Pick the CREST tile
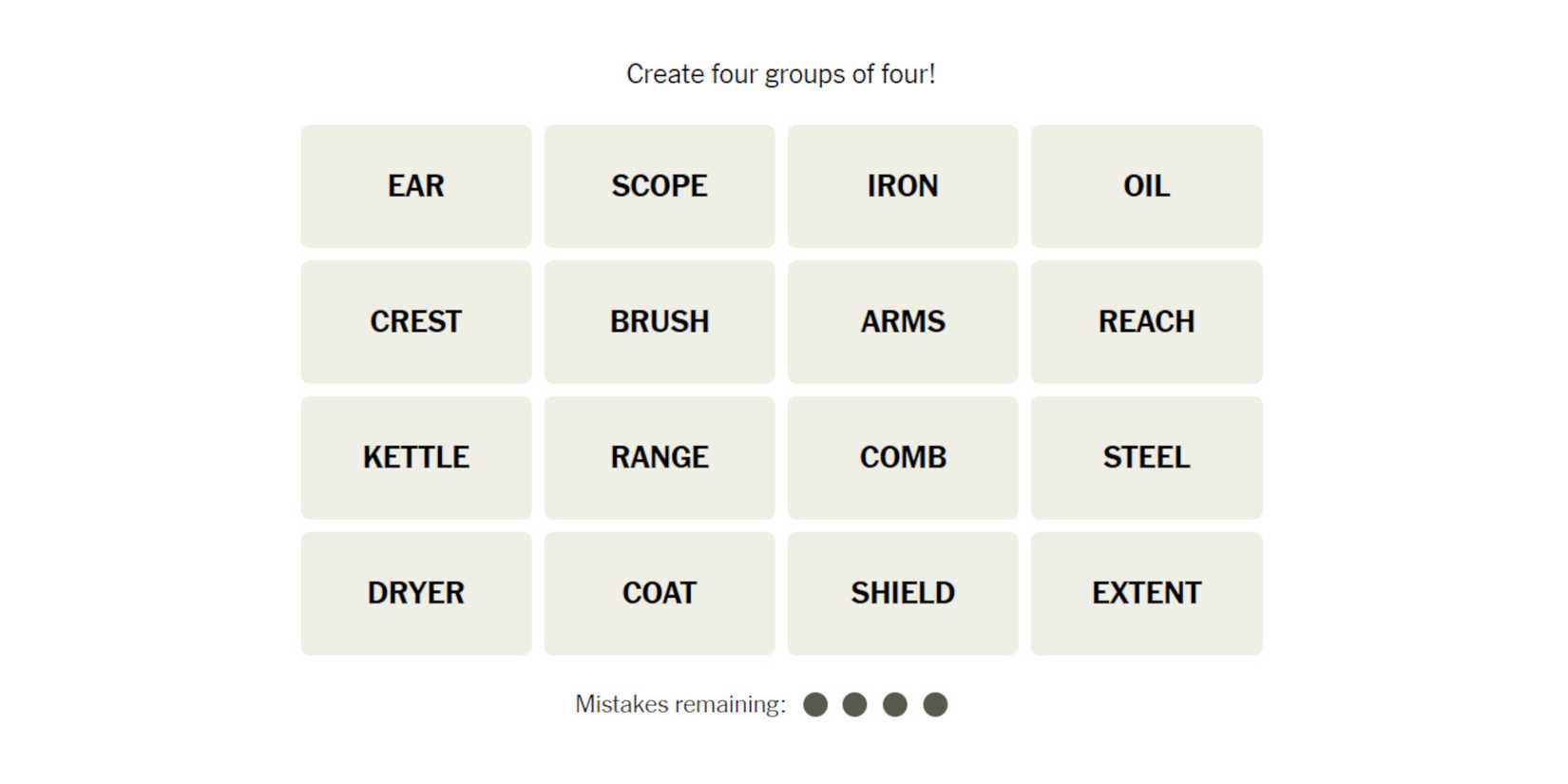Image resolution: width=1568 pixels, height=784 pixels. 415,322
